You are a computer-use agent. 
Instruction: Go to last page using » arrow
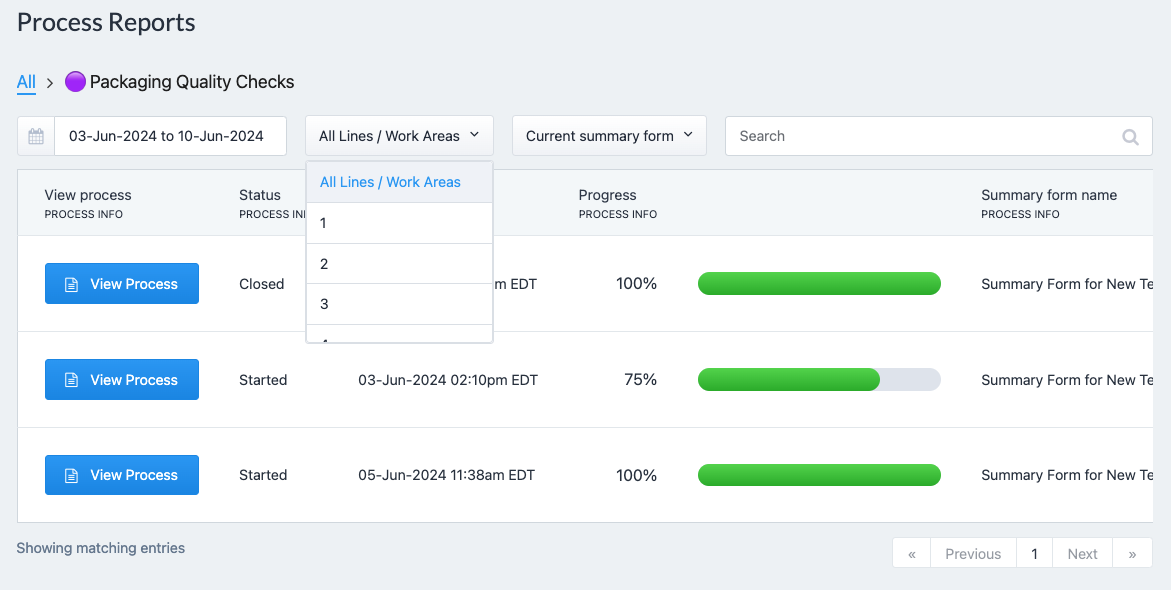[x=1132, y=553]
